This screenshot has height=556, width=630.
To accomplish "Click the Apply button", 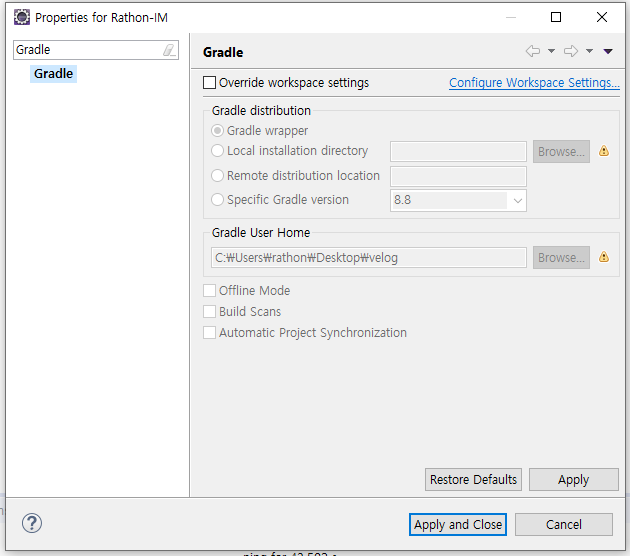I will (573, 479).
